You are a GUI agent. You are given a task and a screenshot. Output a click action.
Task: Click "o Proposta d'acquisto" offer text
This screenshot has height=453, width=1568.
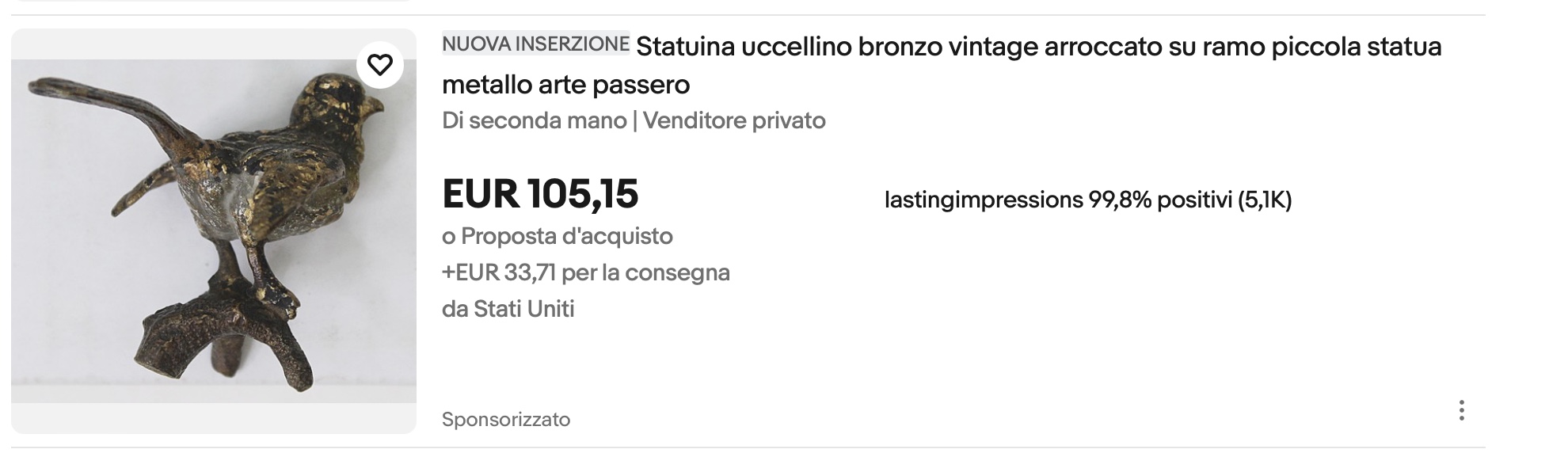[x=558, y=236]
